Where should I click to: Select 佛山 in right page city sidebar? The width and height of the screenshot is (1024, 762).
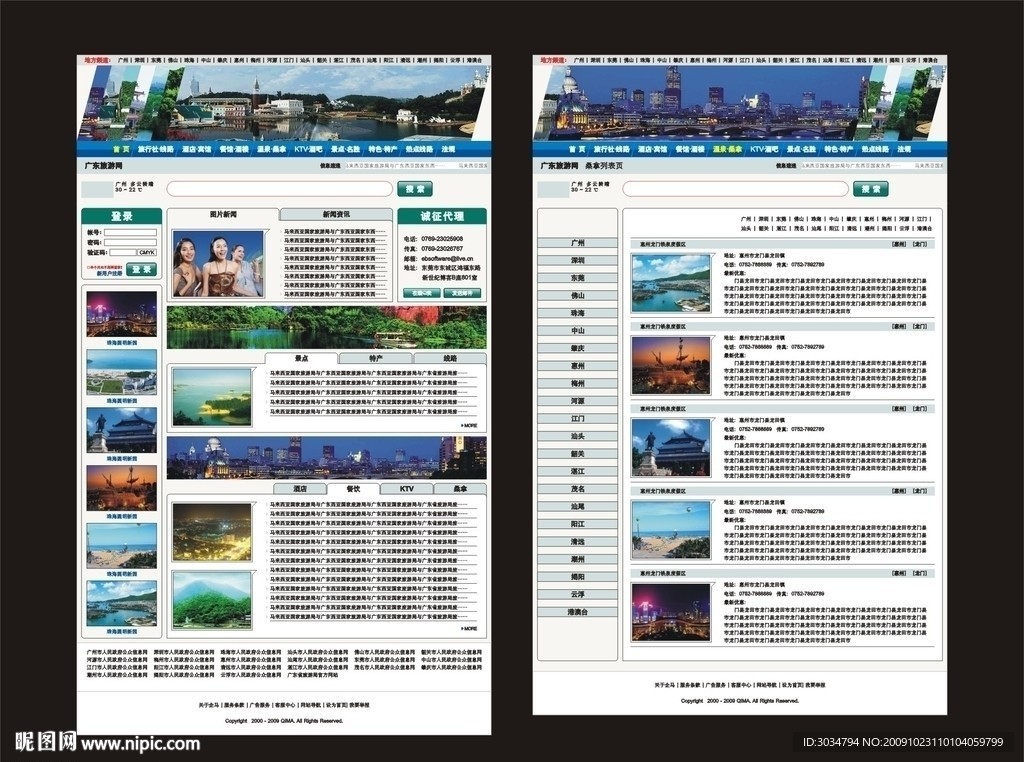tap(577, 296)
